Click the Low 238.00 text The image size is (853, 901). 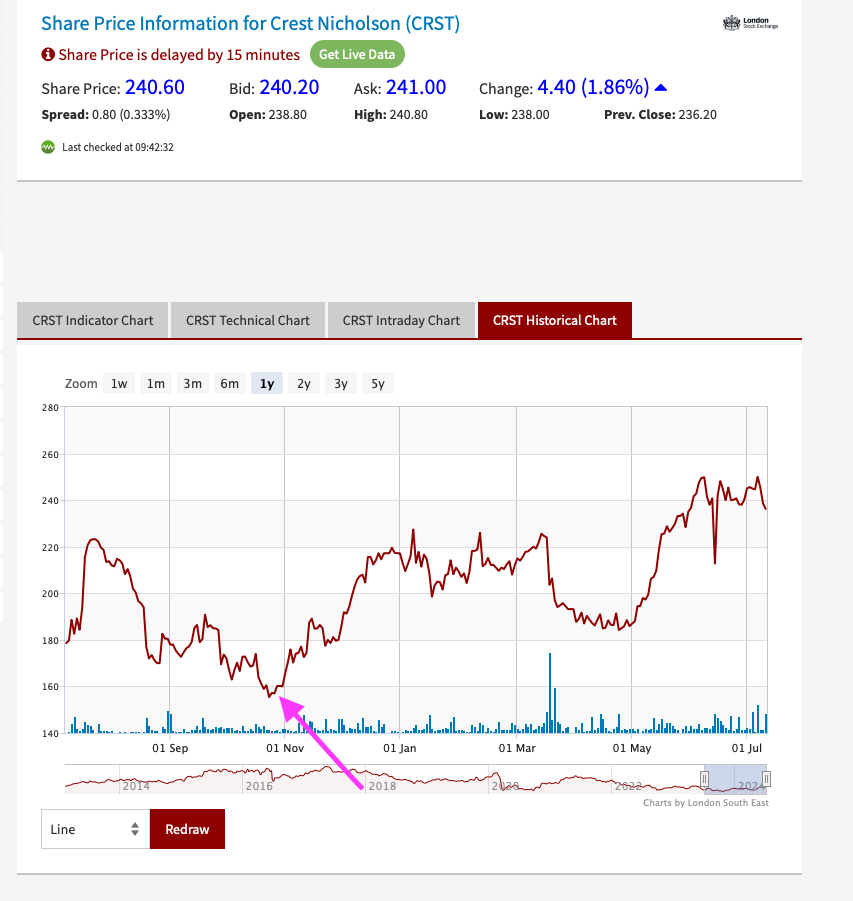(514, 115)
